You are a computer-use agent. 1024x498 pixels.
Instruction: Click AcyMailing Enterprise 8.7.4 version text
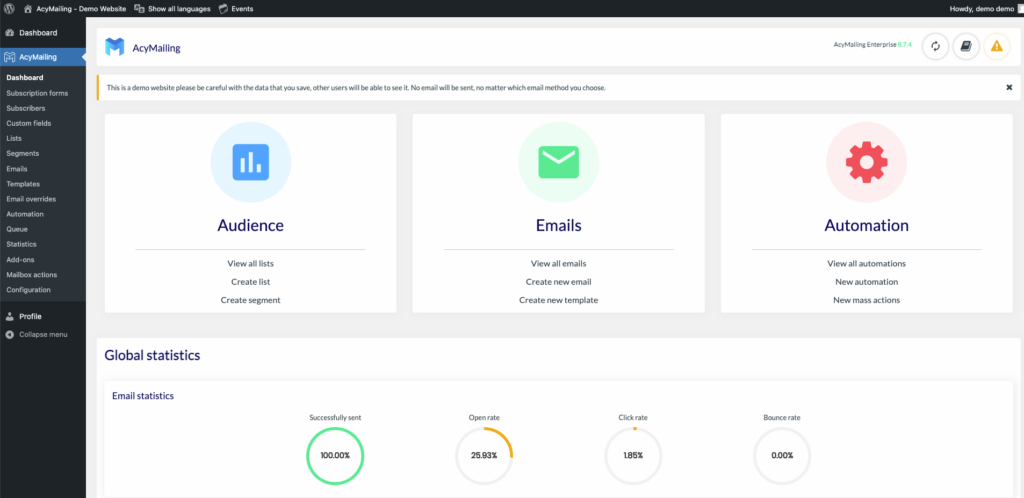(872, 45)
